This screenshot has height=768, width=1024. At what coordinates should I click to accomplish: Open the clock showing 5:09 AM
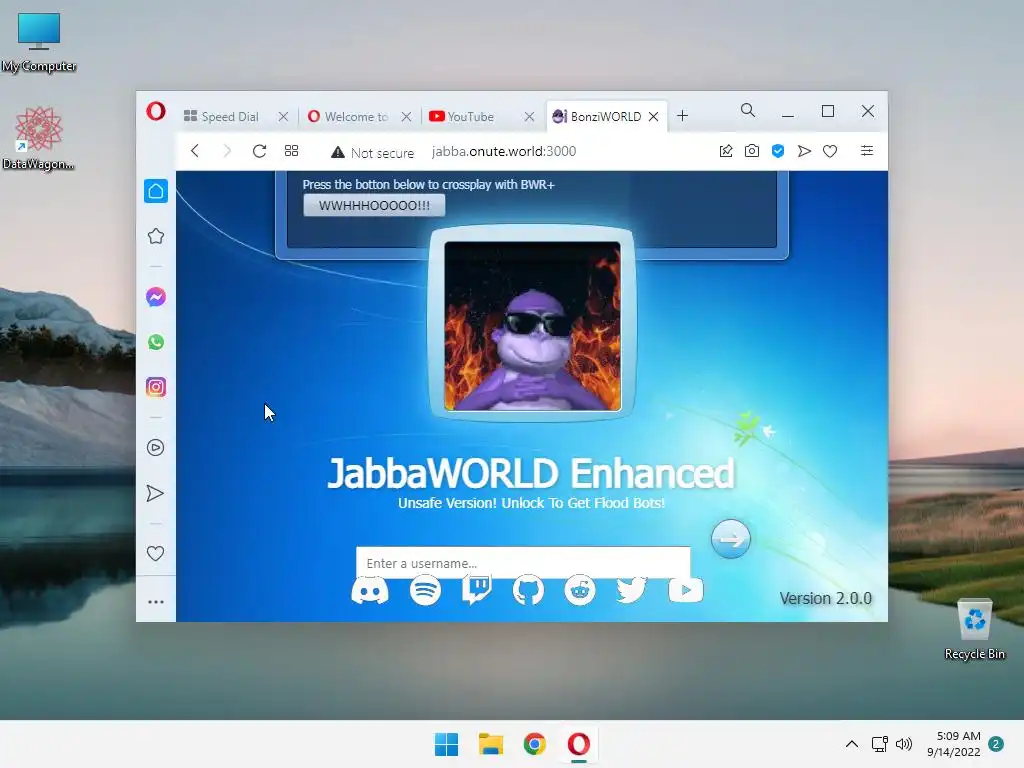[954, 744]
